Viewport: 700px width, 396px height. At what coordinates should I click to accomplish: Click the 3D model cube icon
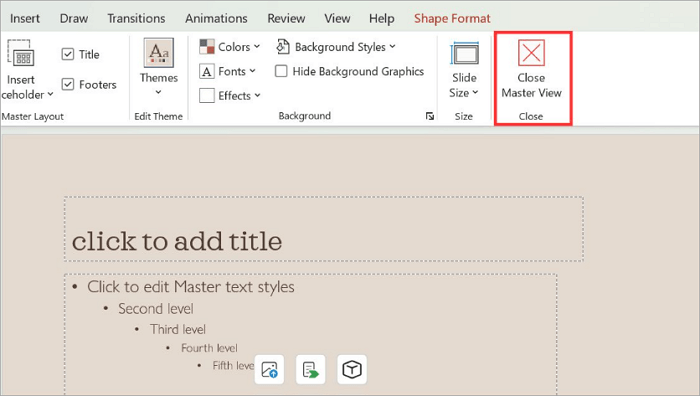coord(352,370)
